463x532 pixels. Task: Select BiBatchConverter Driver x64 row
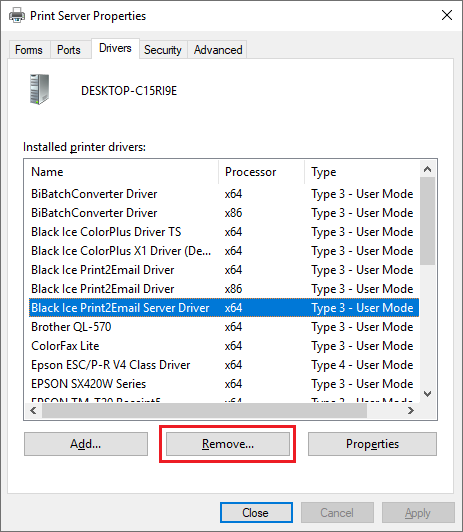[224, 194]
